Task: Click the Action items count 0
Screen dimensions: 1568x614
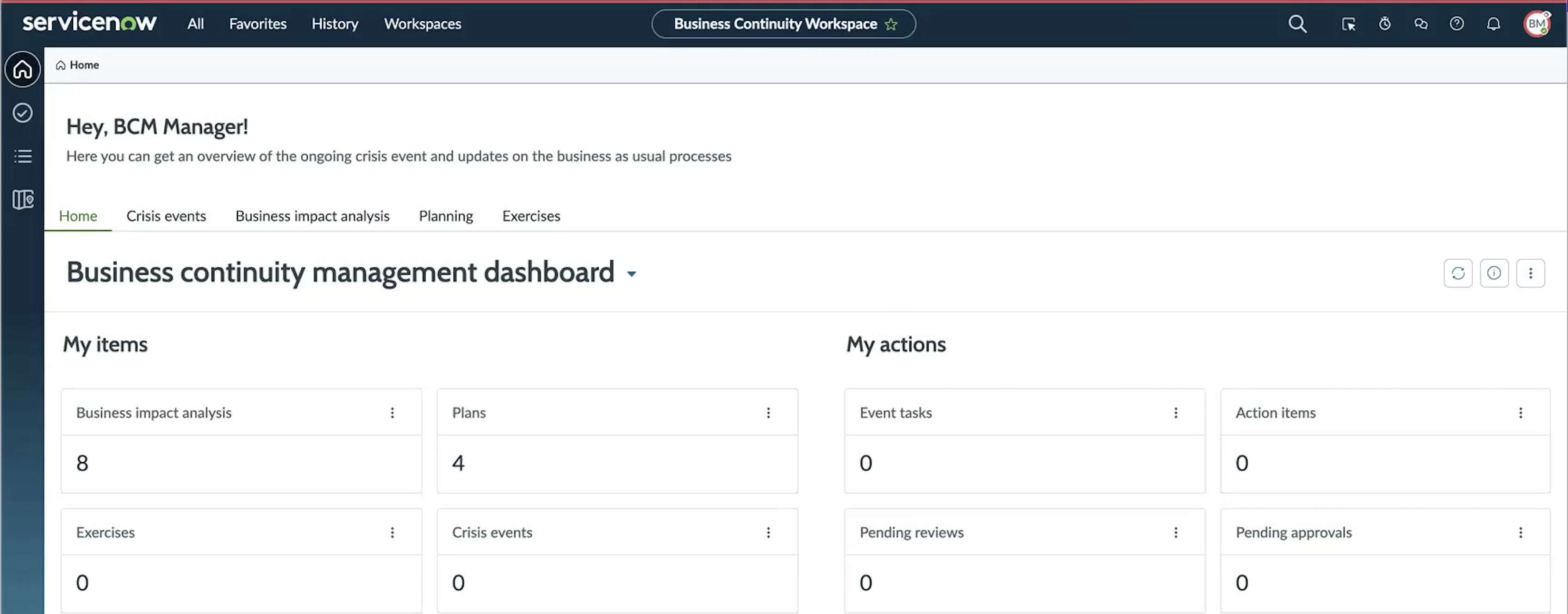Action: coord(1242,463)
